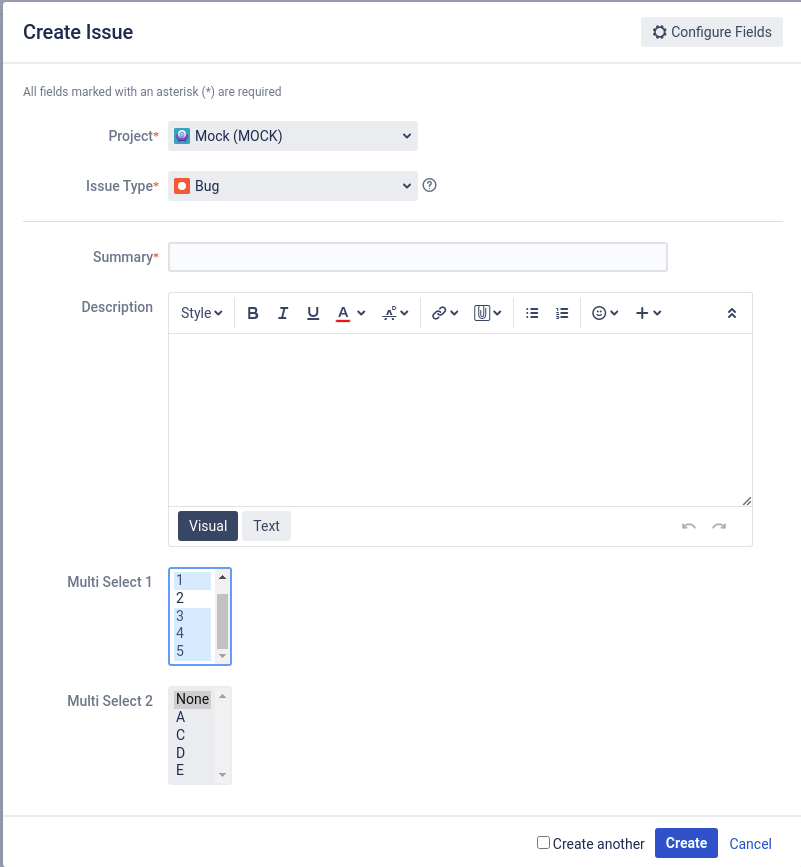Insert a bullet list in the description
801x867 pixels.
[x=531, y=313]
